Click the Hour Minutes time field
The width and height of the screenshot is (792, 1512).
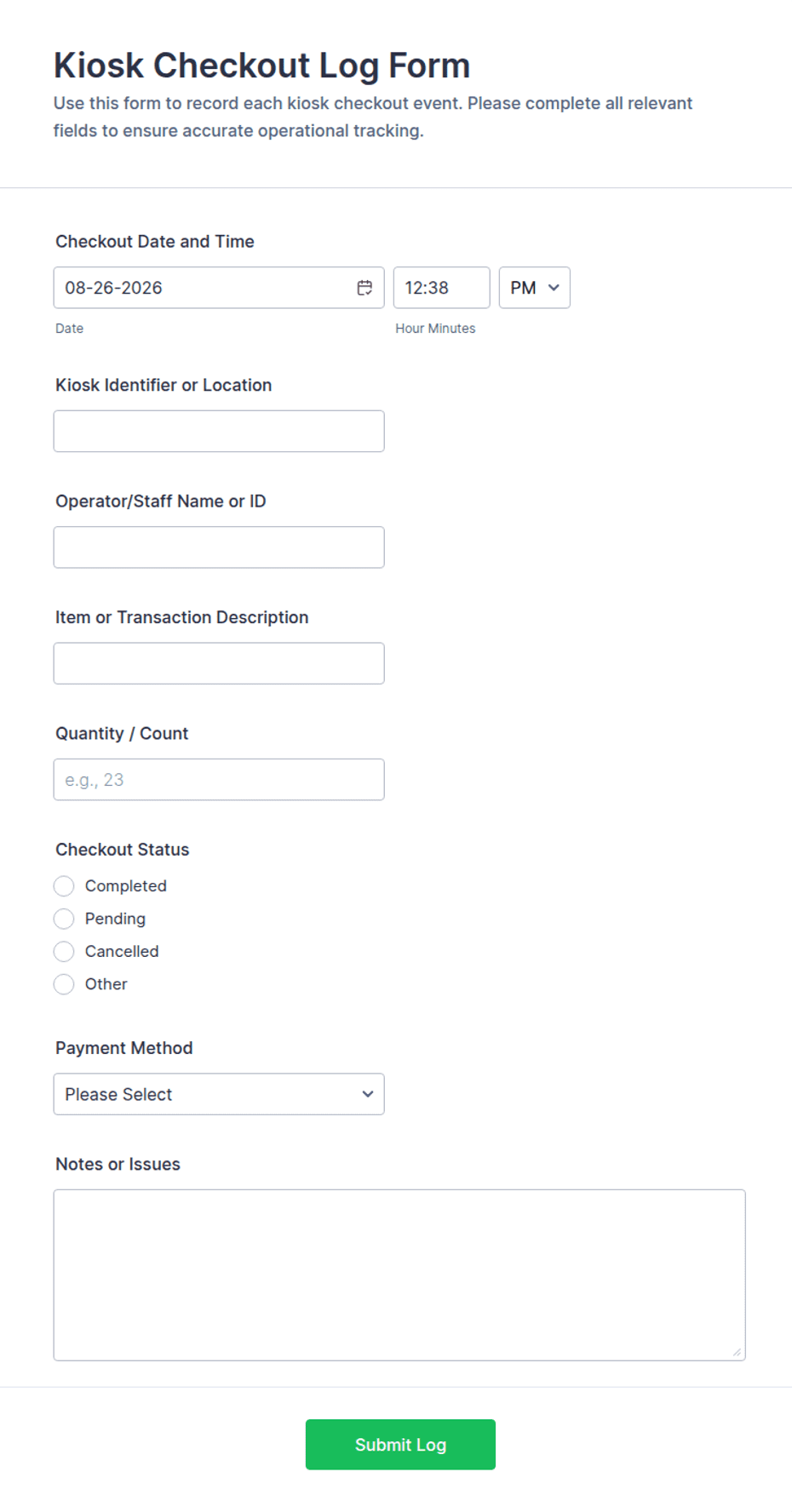[442, 288]
